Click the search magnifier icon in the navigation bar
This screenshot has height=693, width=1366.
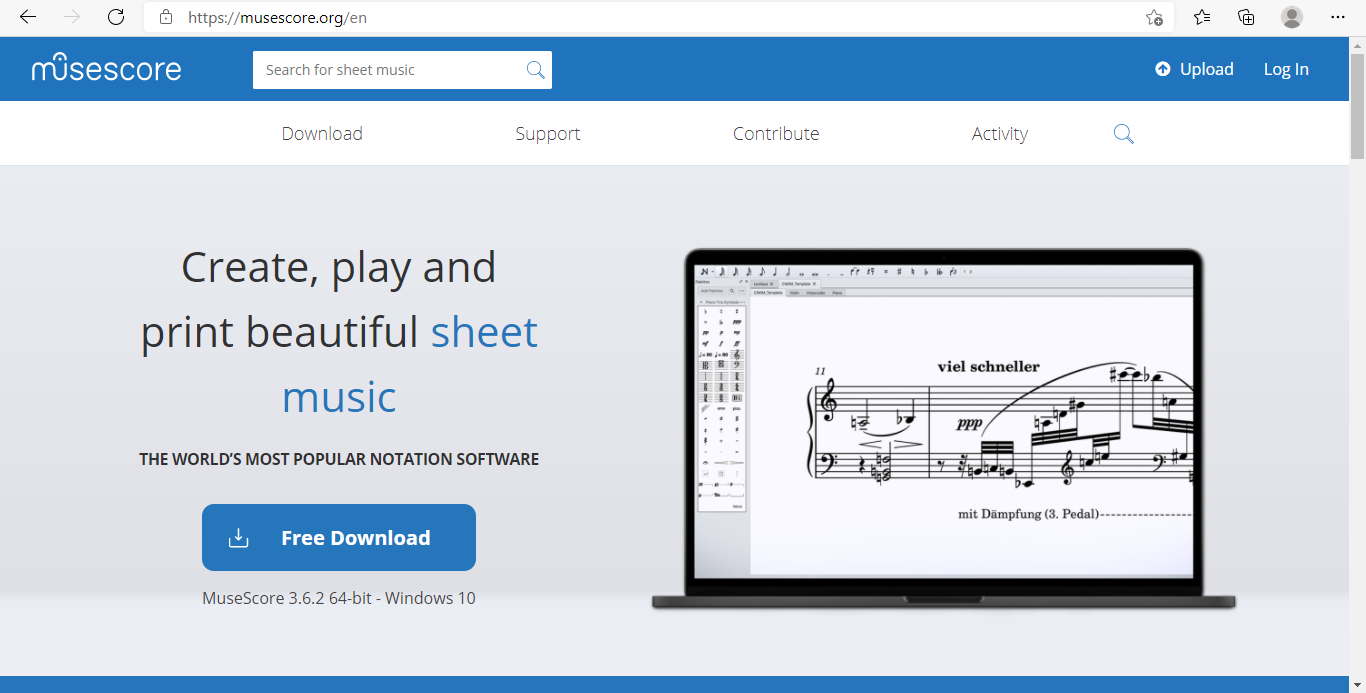1124,134
